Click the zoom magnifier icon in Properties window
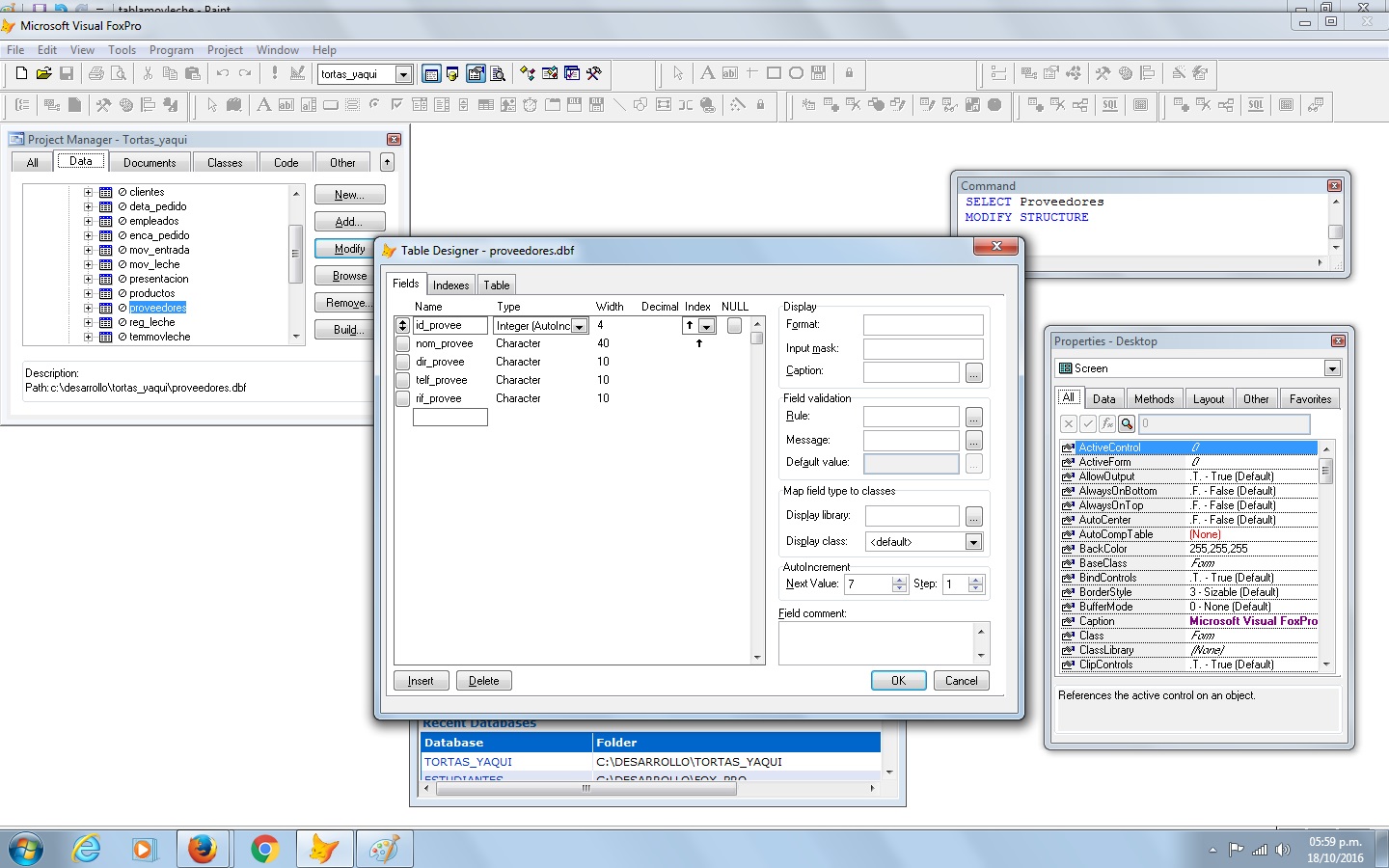1389x868 pixels. click(x=1127, y=423)
